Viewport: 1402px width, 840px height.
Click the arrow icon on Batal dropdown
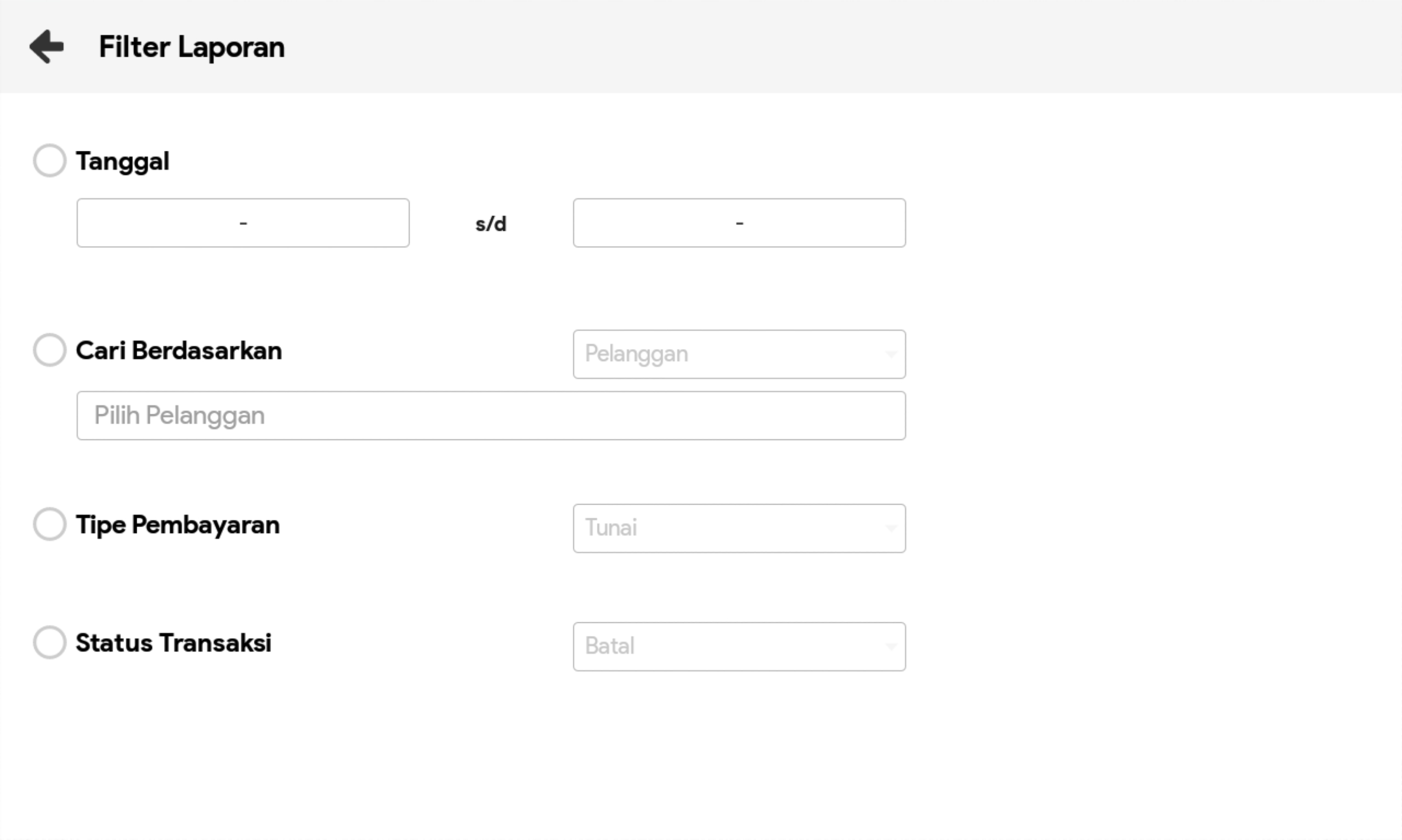(x=891, y=647)
